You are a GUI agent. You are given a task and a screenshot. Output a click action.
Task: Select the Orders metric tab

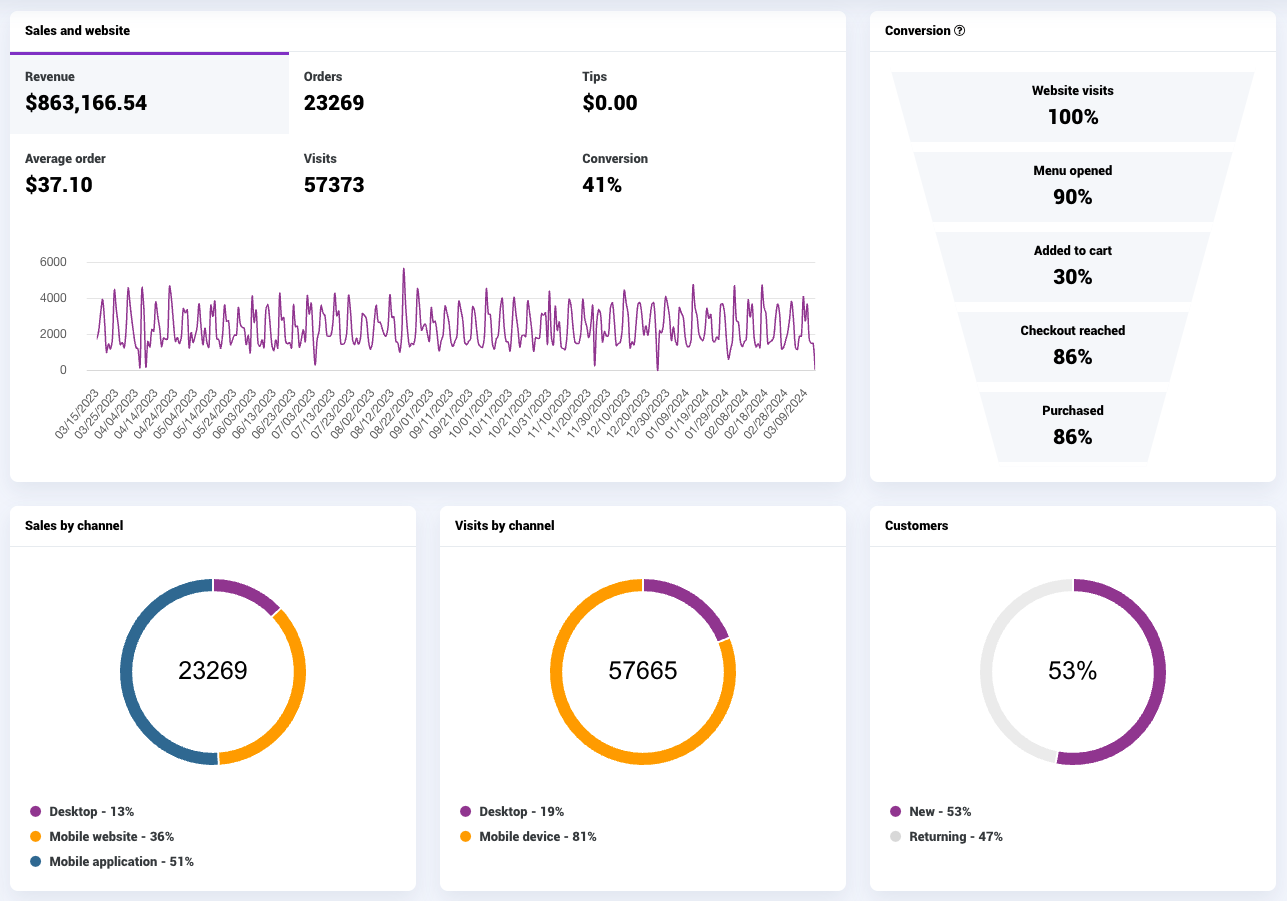(428, 93)
